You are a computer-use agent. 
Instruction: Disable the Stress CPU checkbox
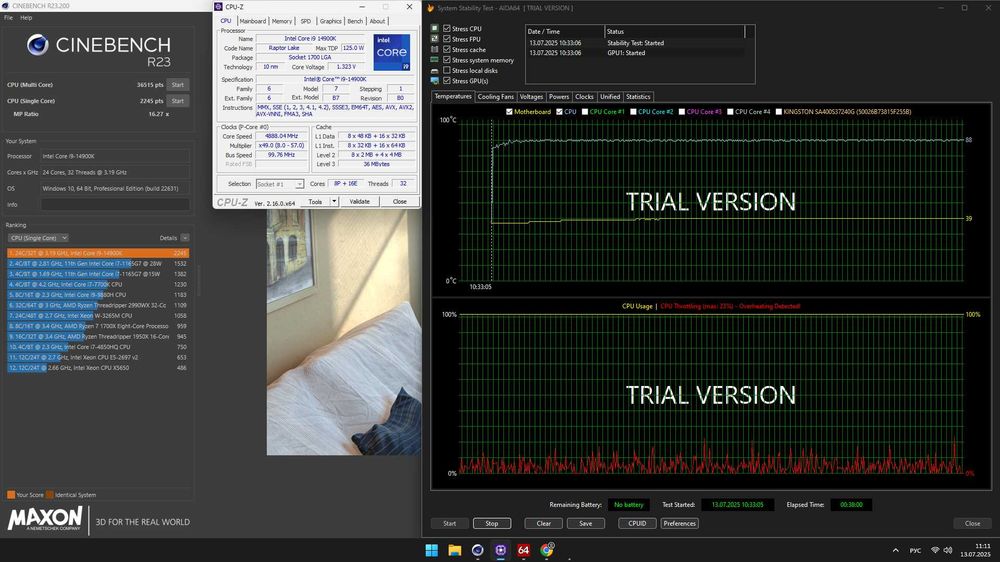447,29
